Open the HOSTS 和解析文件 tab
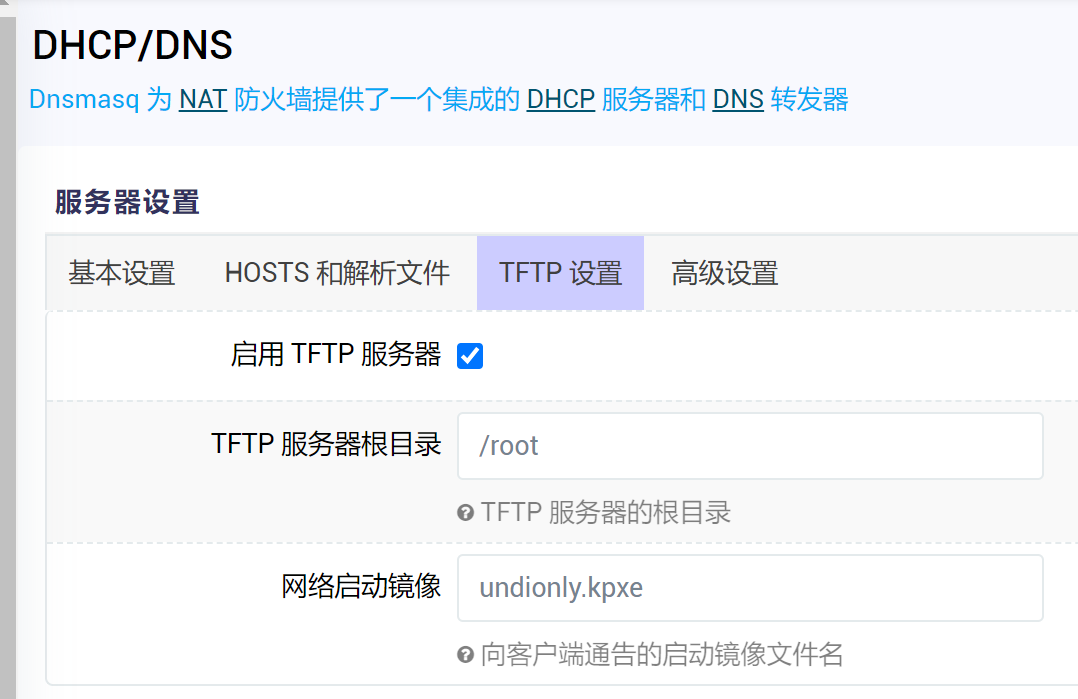The height and width of the screenshot is (699, 1078). pyautogui.click(x=336, y=272)
